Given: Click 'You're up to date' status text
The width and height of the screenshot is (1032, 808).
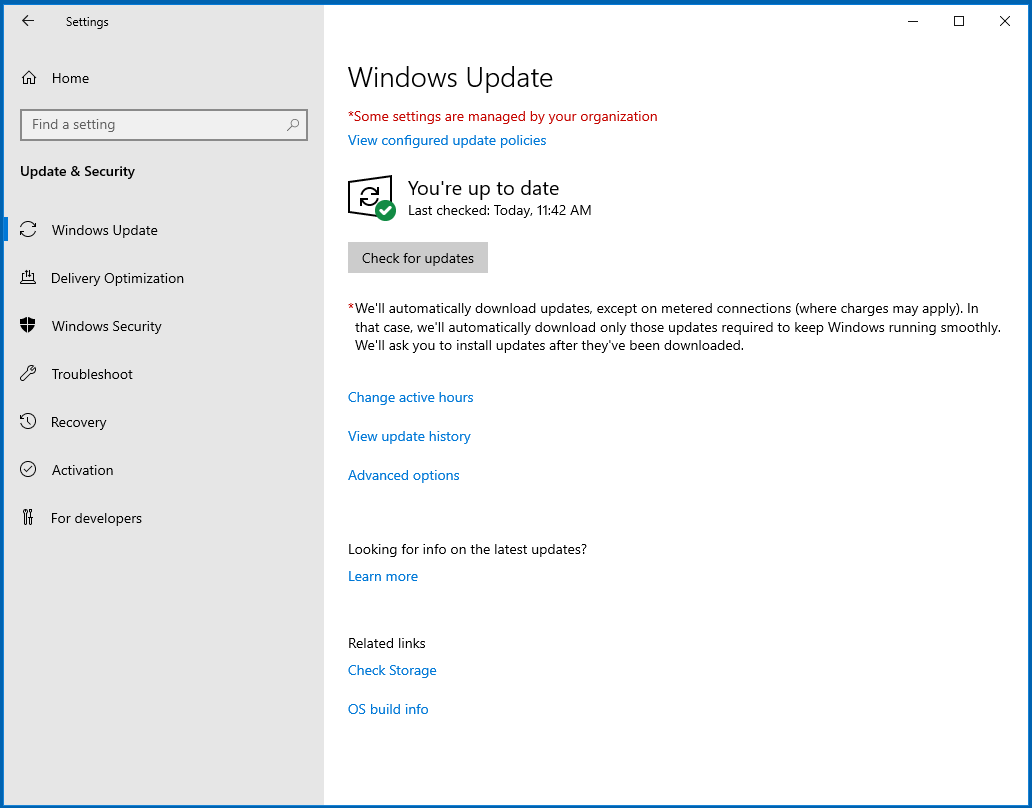Looking at the screenshot, I should [483, 188].
